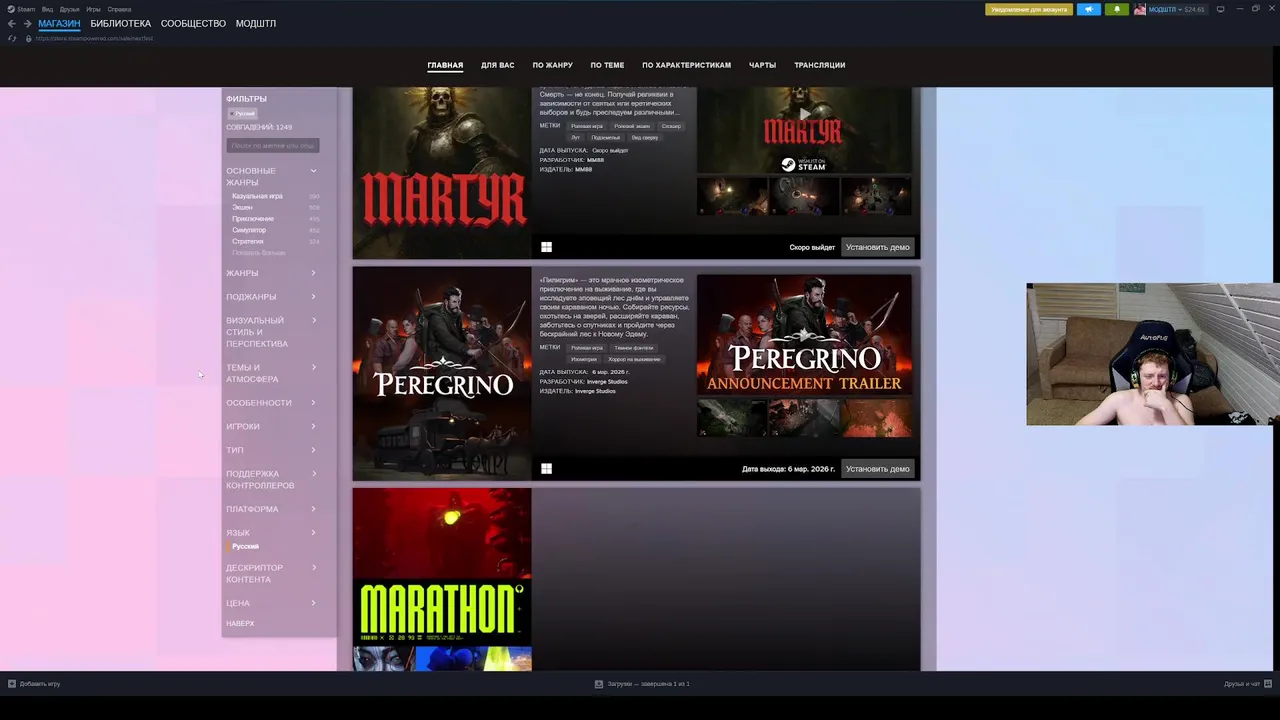The width and height of the screenshot is (1280, 720).
Task: Click the Windows icon on the Peregrino card
Action: [x=546, y=468]
